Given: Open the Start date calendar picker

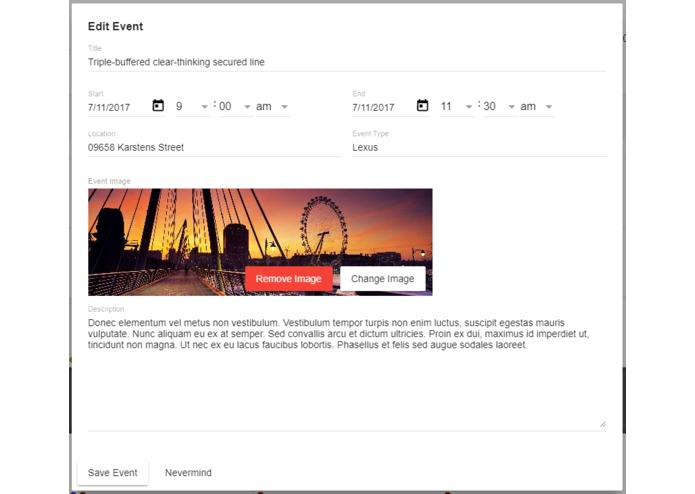Looking at the screenshot, I should click(x=158, y=106).
